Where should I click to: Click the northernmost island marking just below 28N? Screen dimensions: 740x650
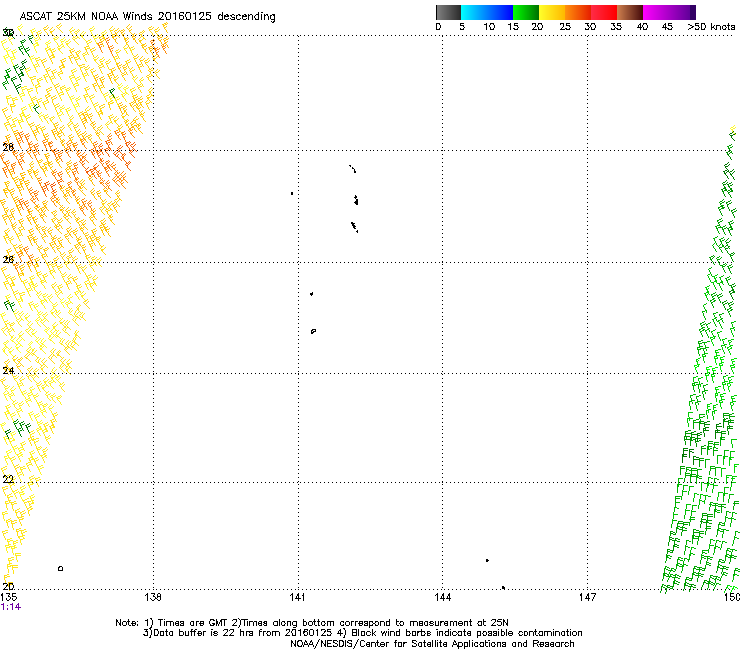353,169
